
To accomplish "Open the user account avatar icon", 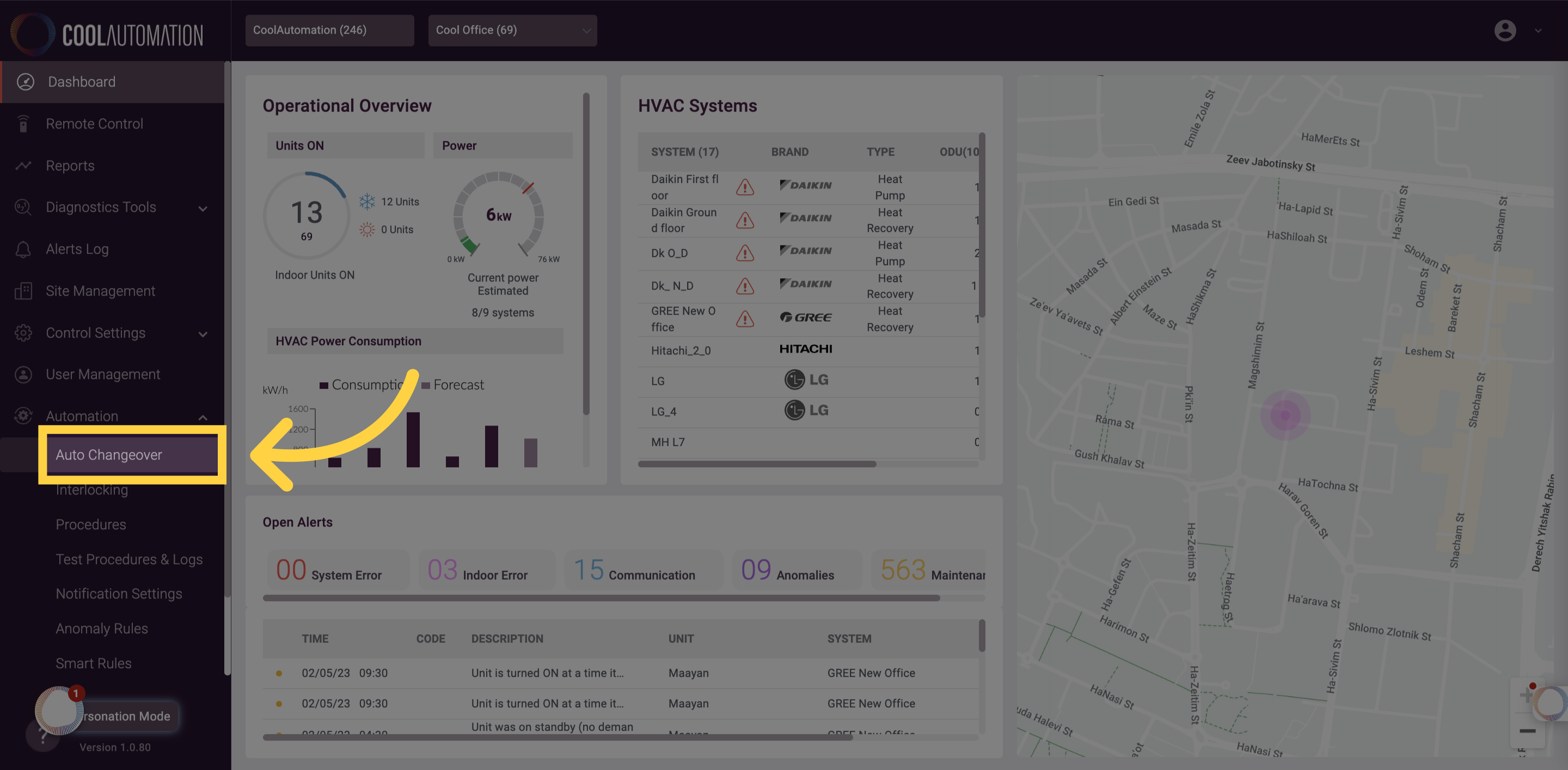I will pyautogui.click(x=1505, y=30).
